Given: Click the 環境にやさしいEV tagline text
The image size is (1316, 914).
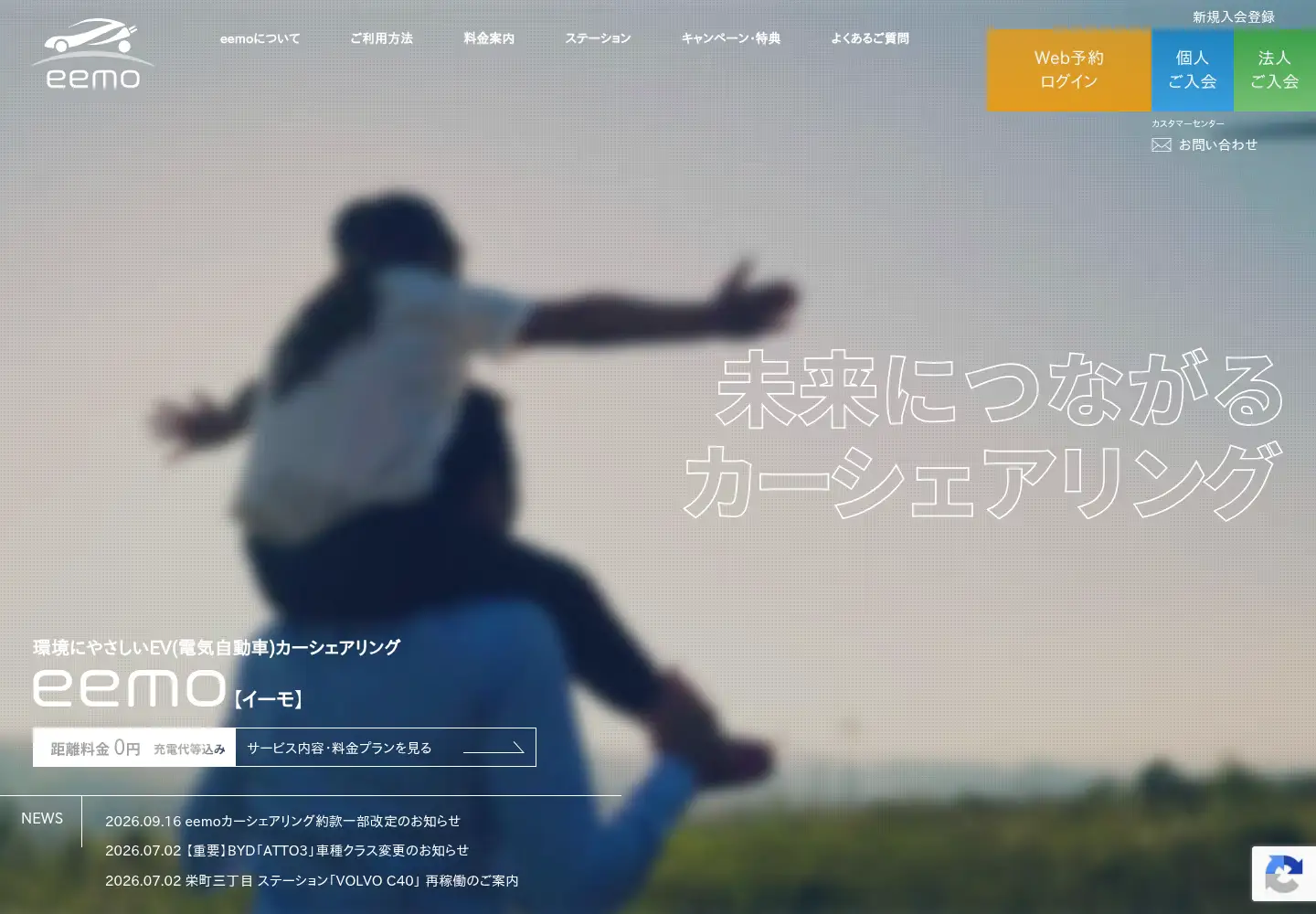Looking at the screenshot, I should [217, 647].
